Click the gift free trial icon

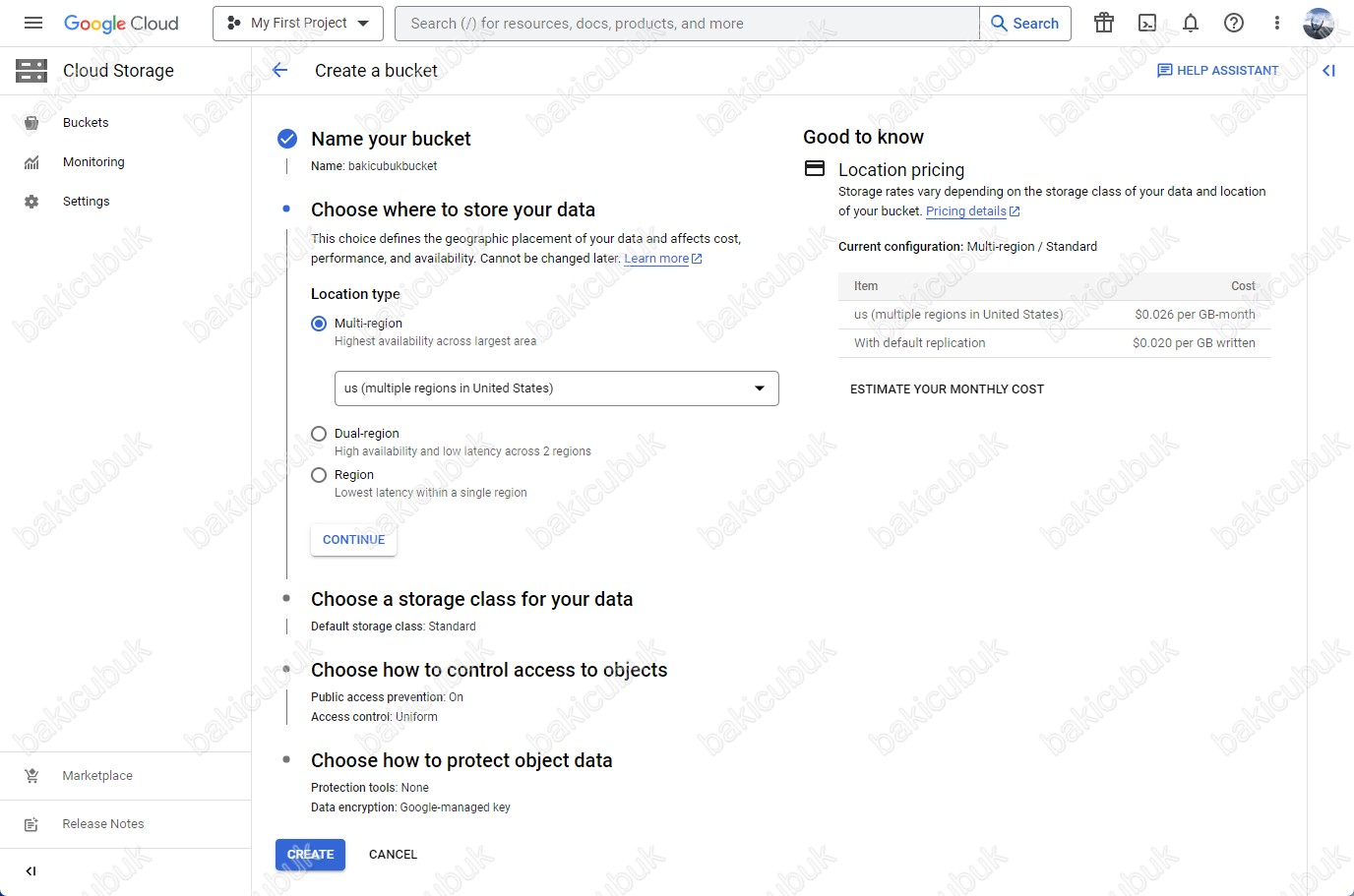(1104, 23)
